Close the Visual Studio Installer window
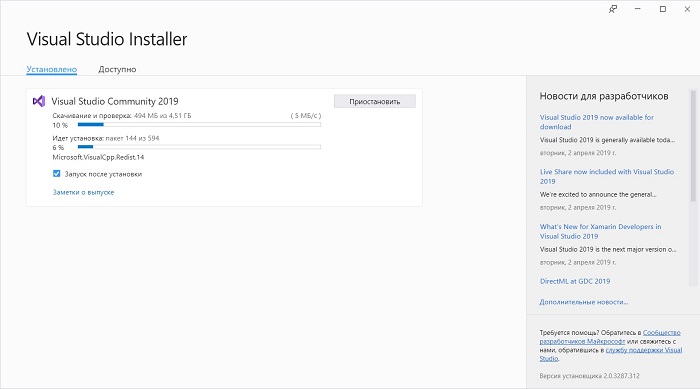This screenshot has width=700, height=389. pos(687,9)
